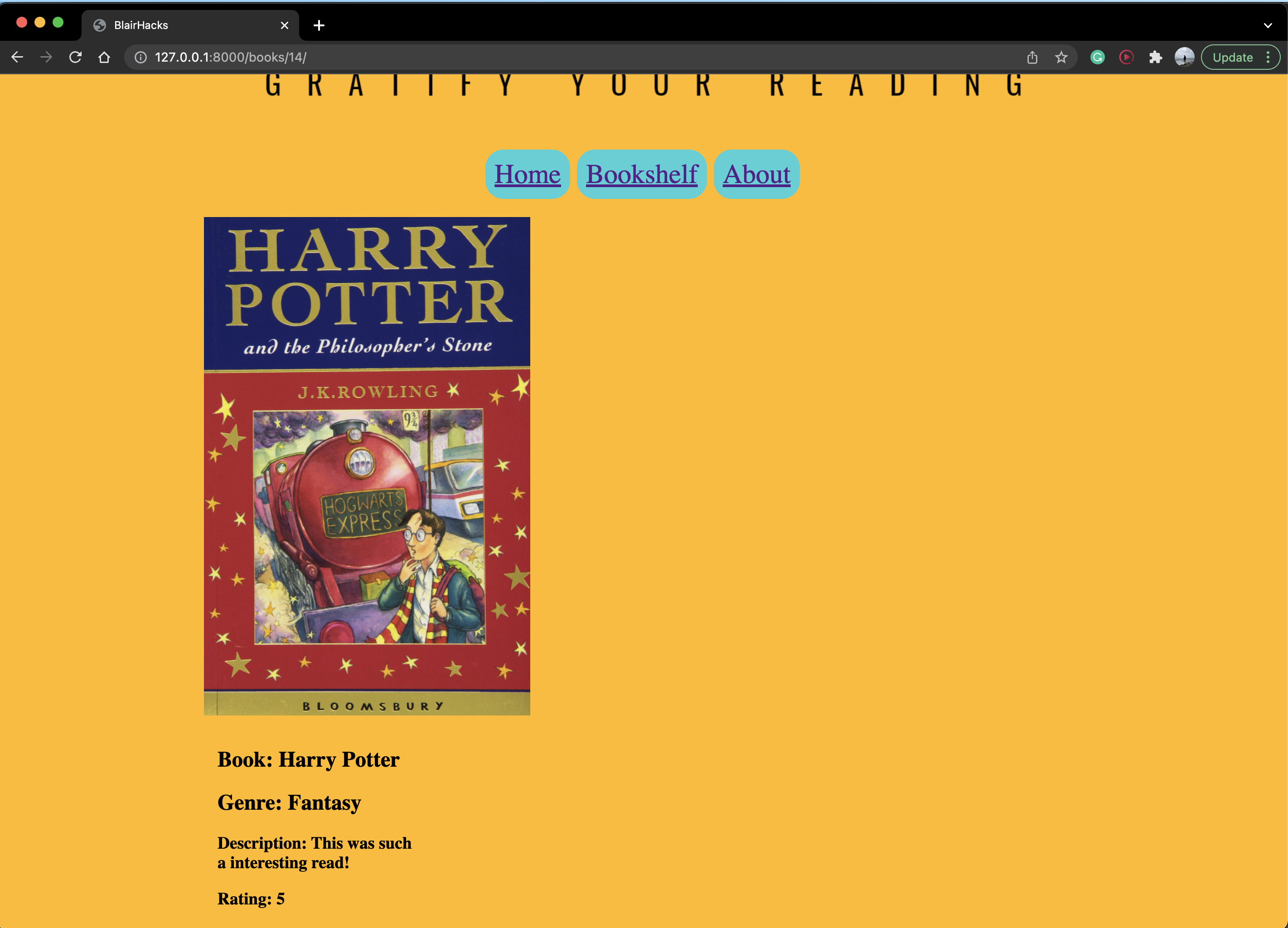This screenshot has height=928, width=1288.
Task: Open the profile avatar menu
Action: click(1184, 58)
